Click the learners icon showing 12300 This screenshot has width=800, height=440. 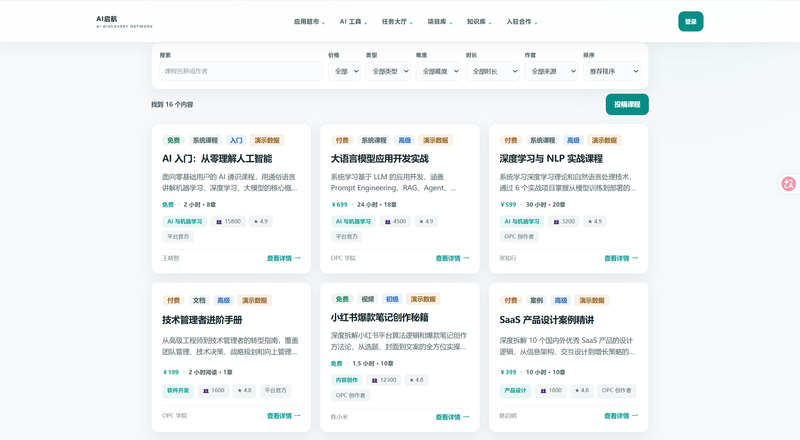(x=374, y=380)
